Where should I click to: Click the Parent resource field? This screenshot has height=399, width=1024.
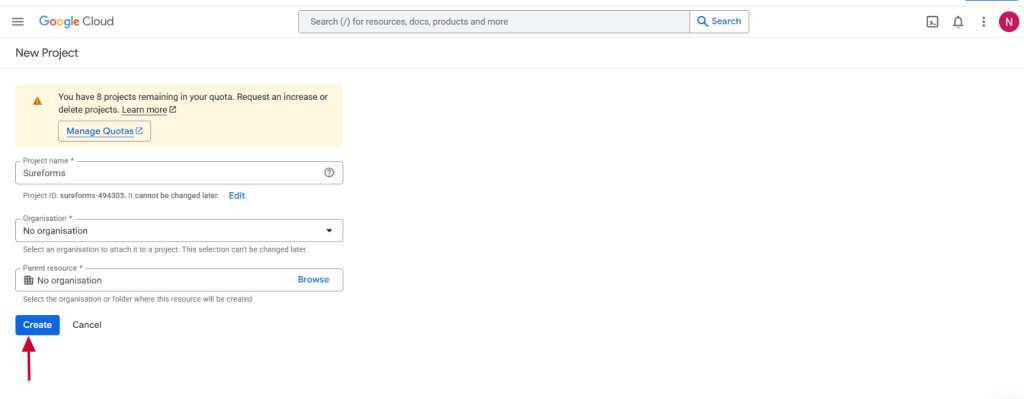[x=179, y=280]
